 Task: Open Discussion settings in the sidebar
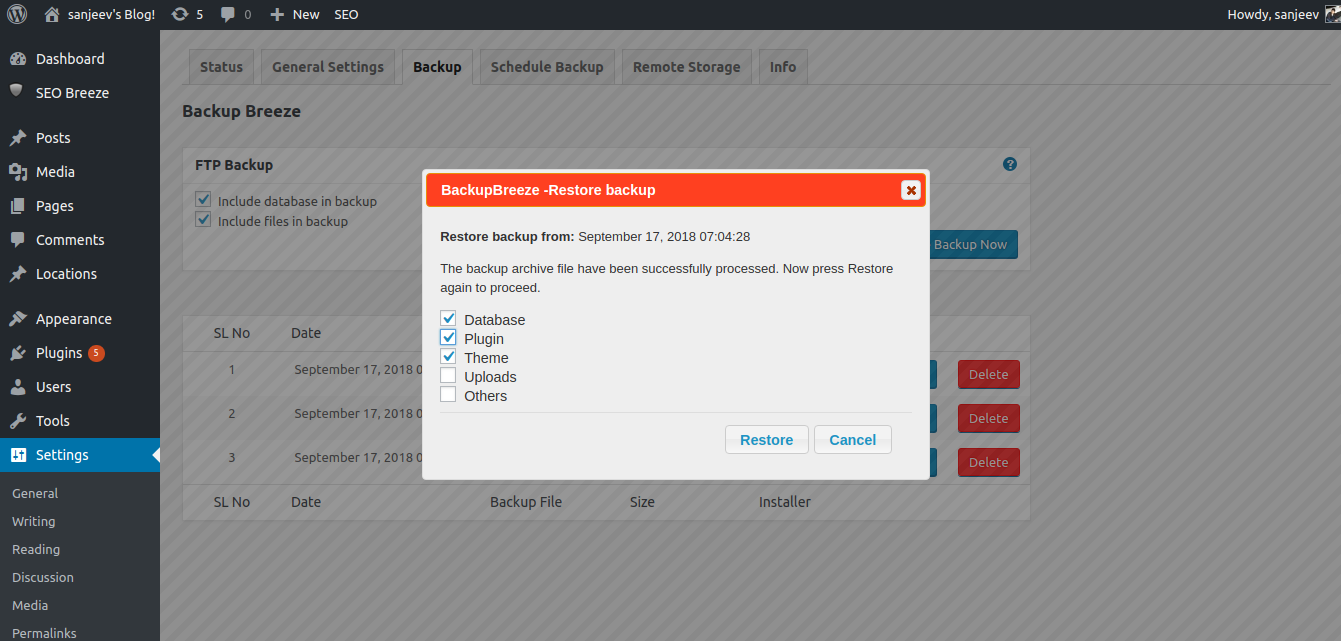point(43,577)
